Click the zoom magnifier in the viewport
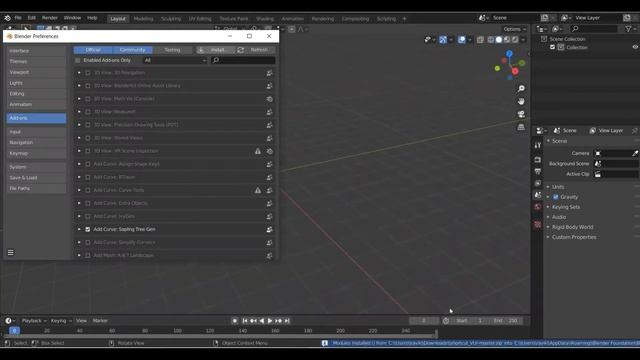Viewport: 640px width, 360px height. click(x=521, y=89)
